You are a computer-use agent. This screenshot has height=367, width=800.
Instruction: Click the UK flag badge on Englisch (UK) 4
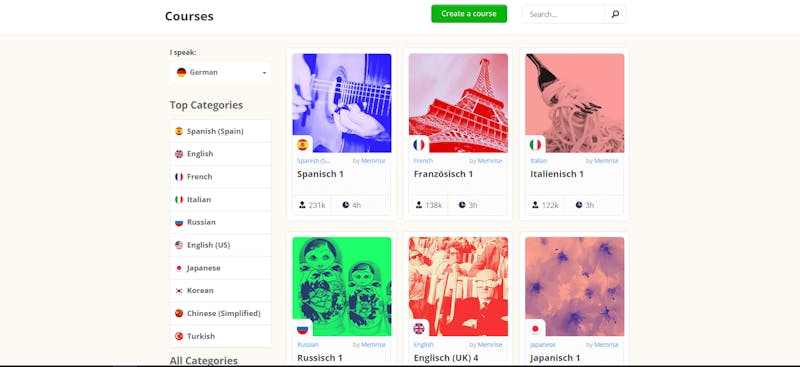coord(419,329)
